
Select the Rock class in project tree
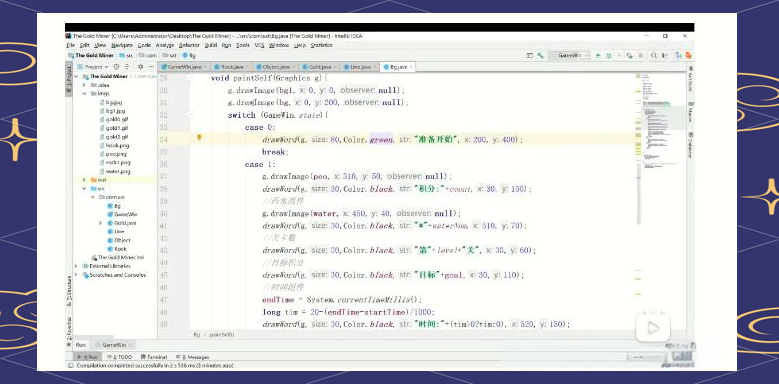pos(117,248)
